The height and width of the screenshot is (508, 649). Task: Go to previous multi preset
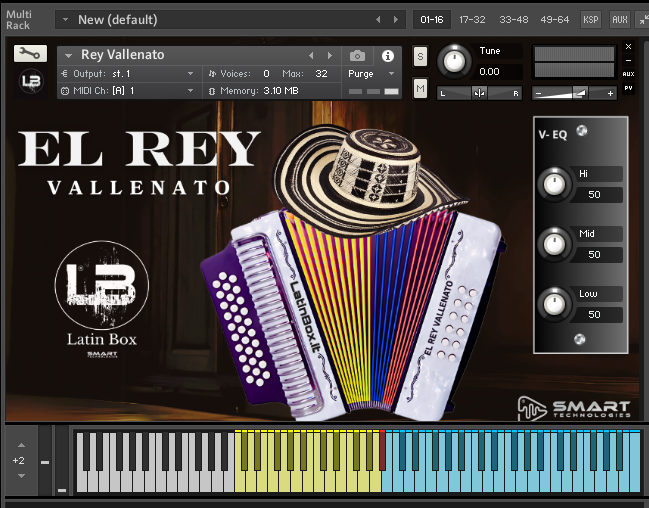click(x=378, y=19)
